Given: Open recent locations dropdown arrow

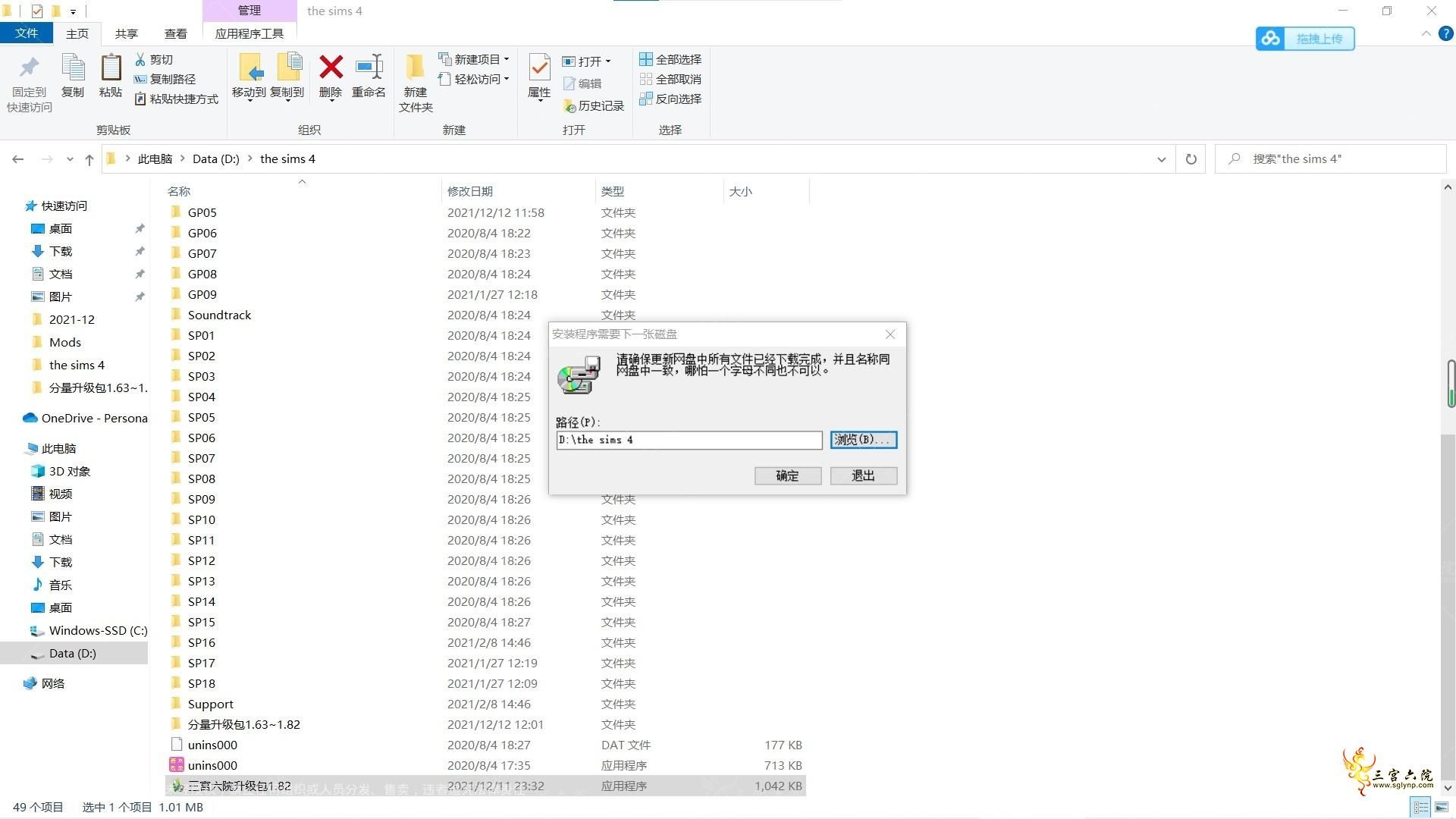Looking at the screenshot, I should pos(70,159).
